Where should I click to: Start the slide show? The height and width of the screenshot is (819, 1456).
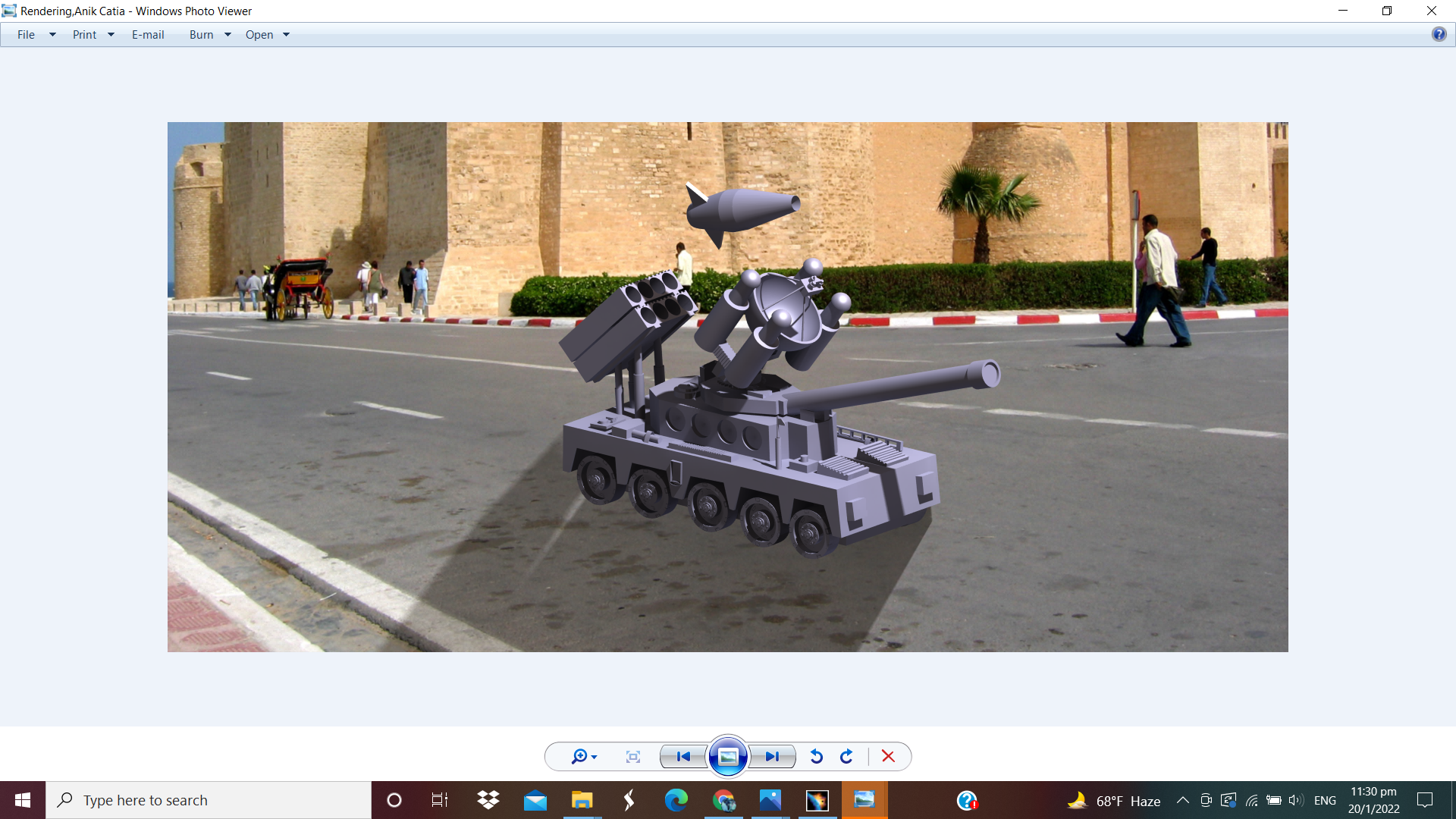pos(728,757)
